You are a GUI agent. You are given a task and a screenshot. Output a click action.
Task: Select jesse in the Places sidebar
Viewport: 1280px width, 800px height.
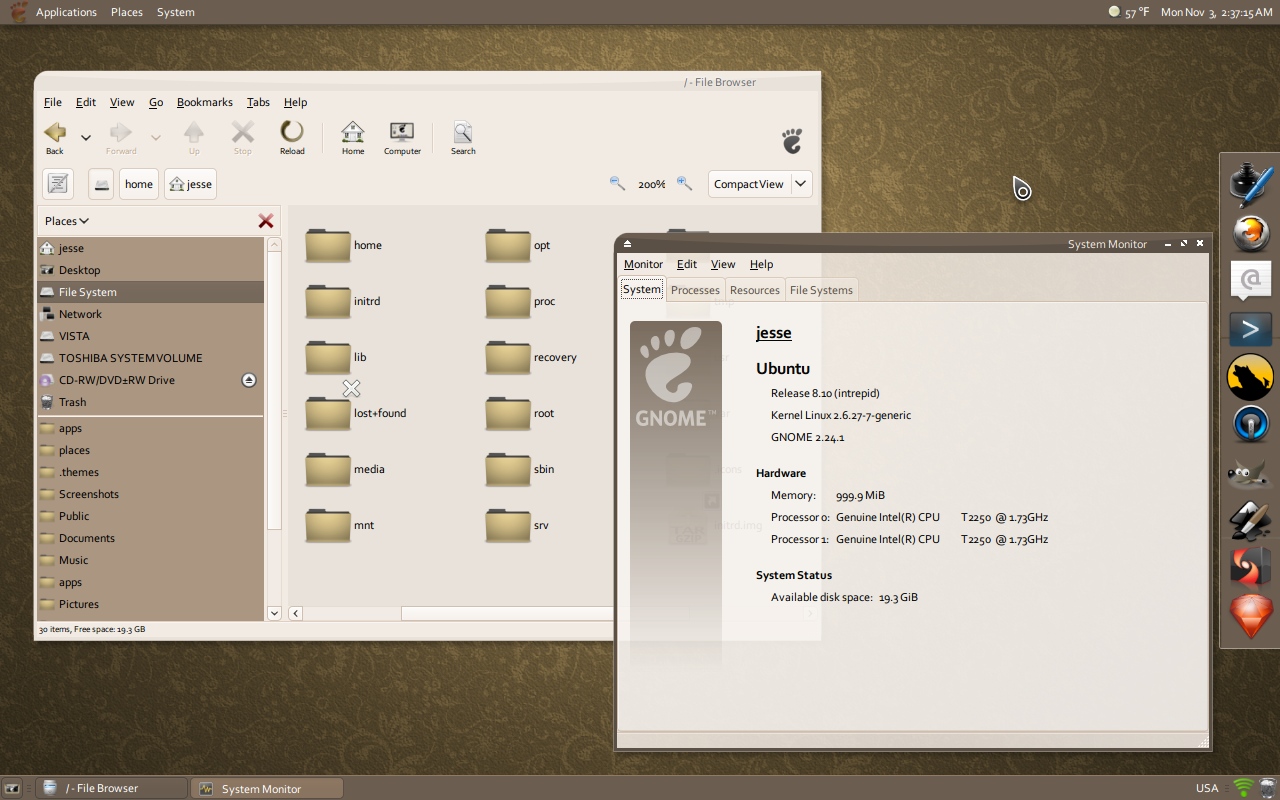click(151, 248)
